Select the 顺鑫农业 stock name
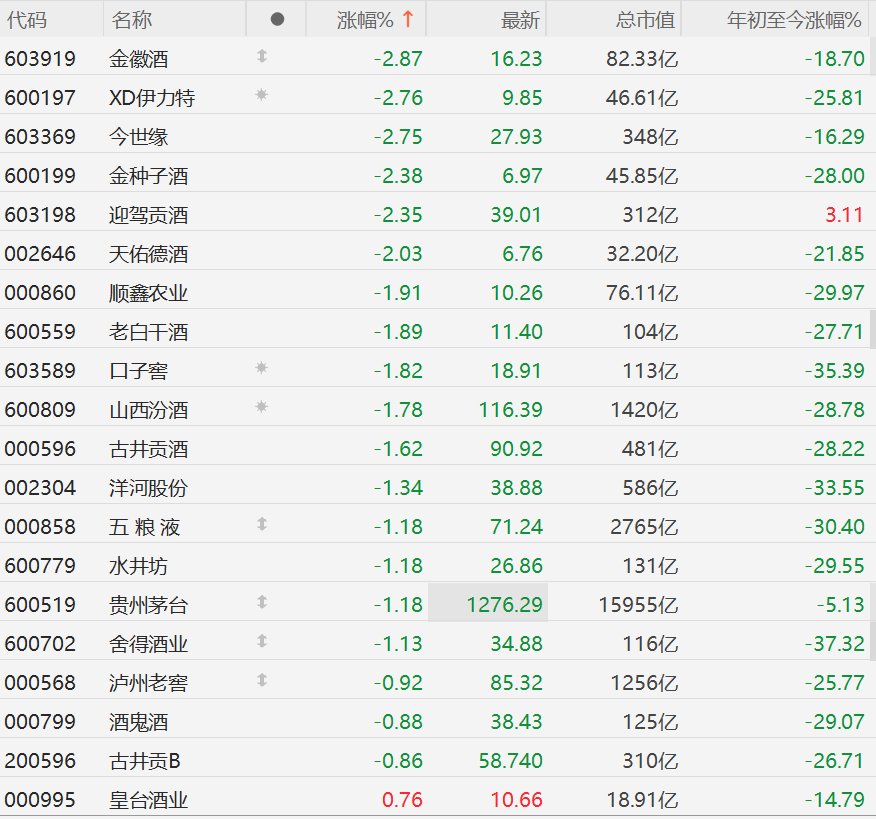Screen dimensions: 876x819 coord(149,293)
